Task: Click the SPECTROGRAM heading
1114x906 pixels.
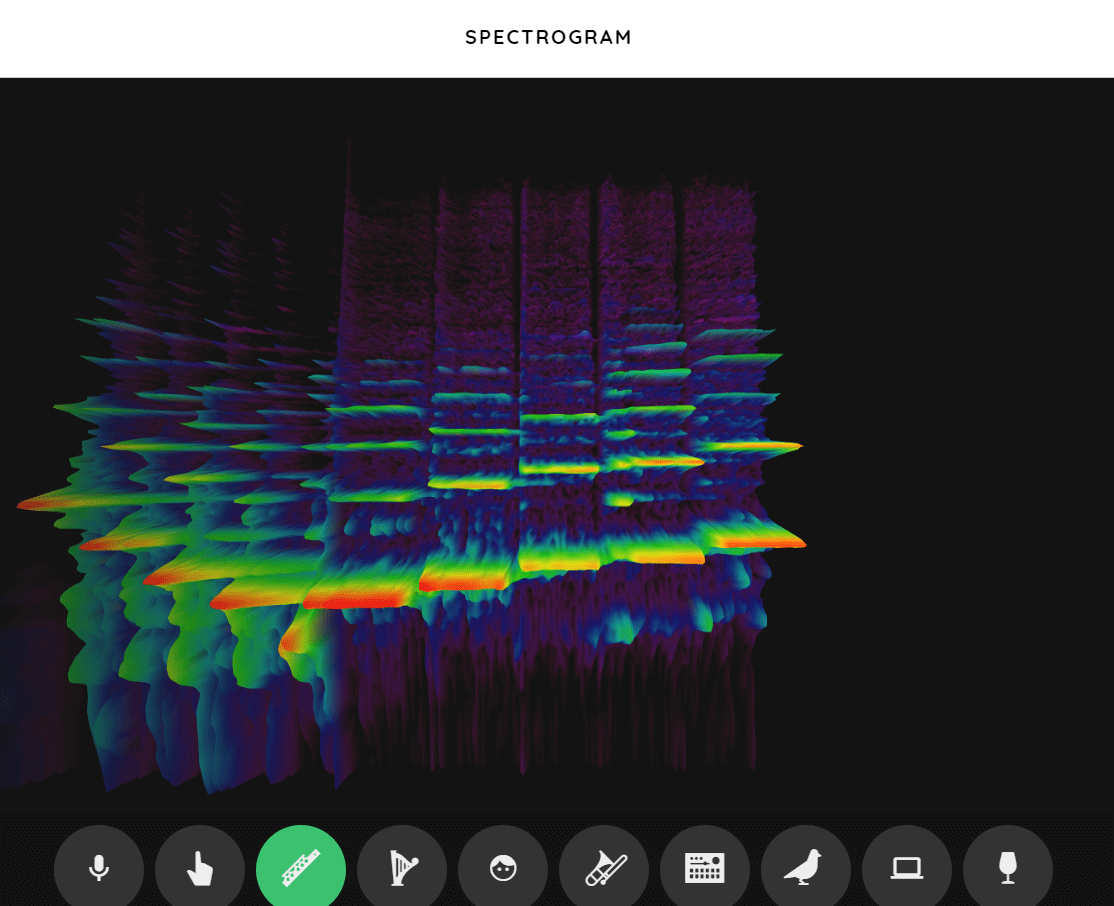Action: point(547,37)
